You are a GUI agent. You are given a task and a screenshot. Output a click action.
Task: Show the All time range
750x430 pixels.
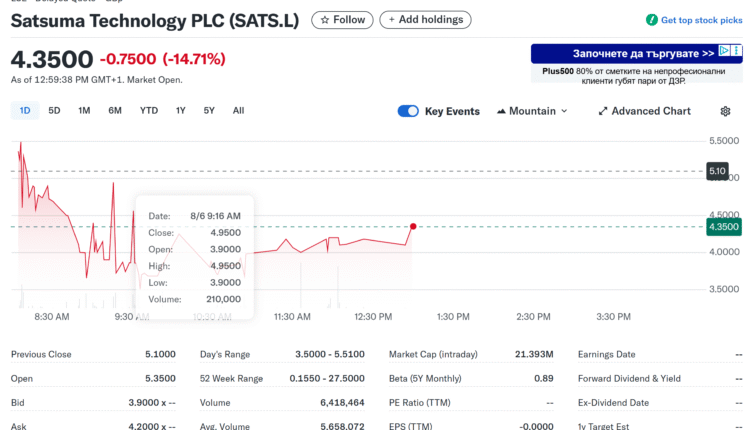238,111
